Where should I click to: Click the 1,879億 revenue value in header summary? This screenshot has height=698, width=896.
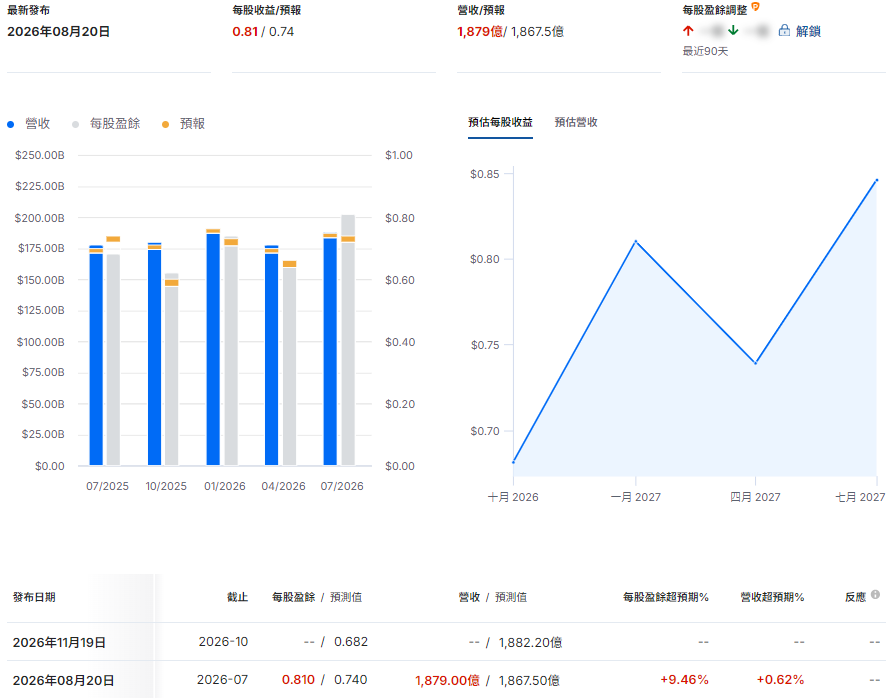tap(480, 31)
